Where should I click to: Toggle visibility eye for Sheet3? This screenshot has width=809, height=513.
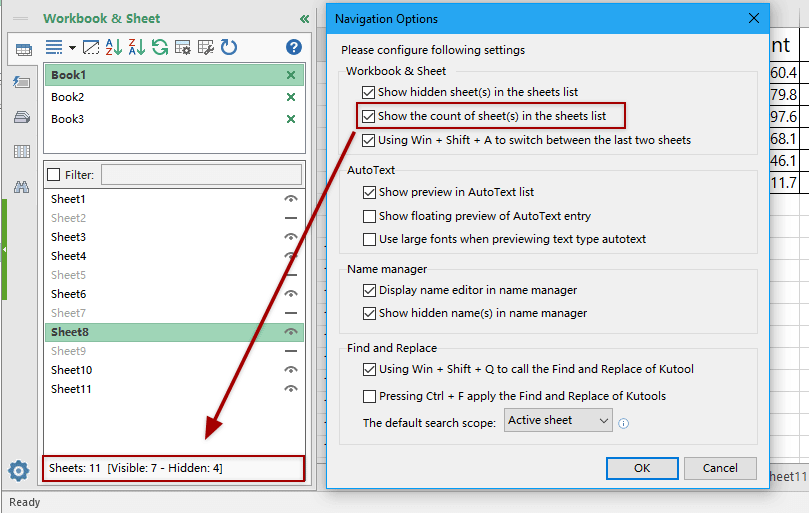click(x=291, y=237)
